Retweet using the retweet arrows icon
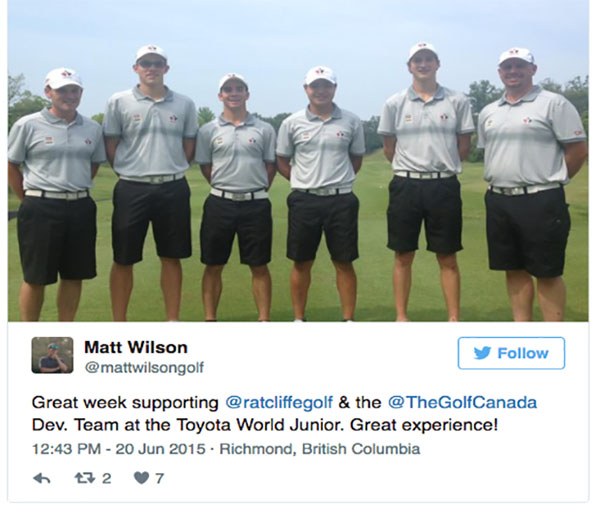The height and width of the screenshot is (512, 600). click(x=85, y=478)
